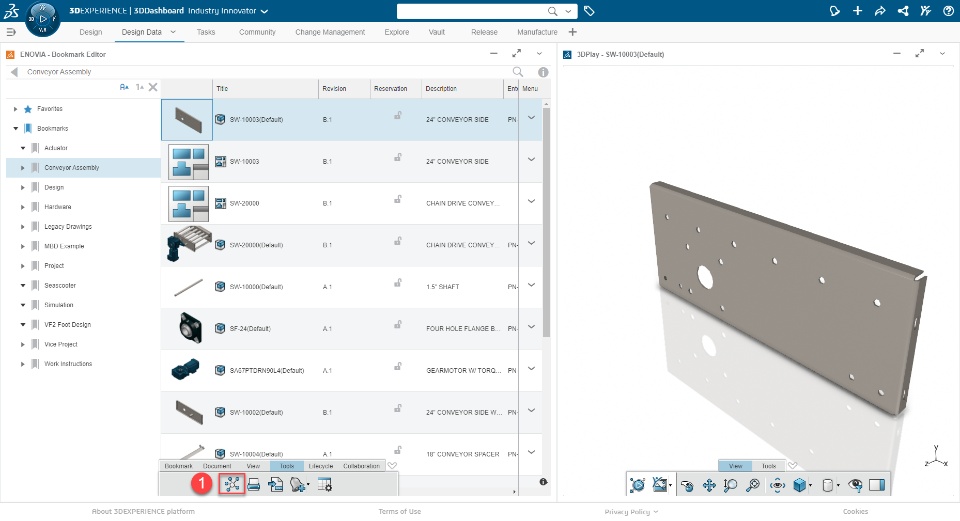The width and height of the screenshot is (960, 521).
Task: Click the table vertical scrollbar
Action: [x=546, y=222]
